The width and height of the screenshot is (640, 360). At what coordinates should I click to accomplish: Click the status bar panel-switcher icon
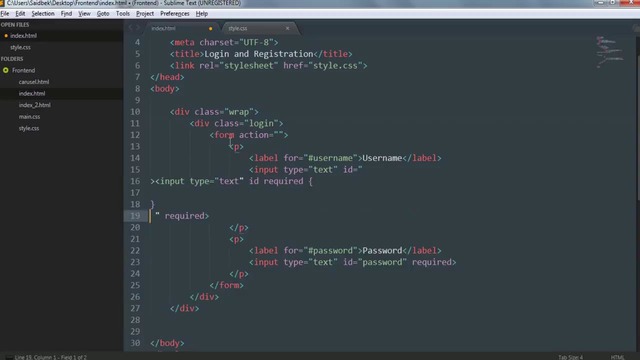point(8,357)
